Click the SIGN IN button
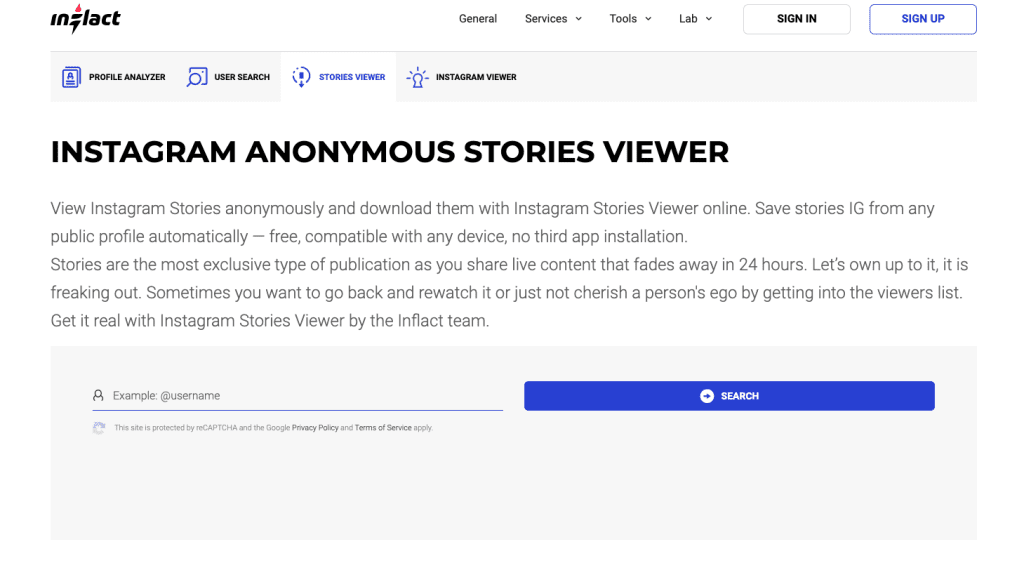This screenshot has height=563, width=1024. coord(797,19)
